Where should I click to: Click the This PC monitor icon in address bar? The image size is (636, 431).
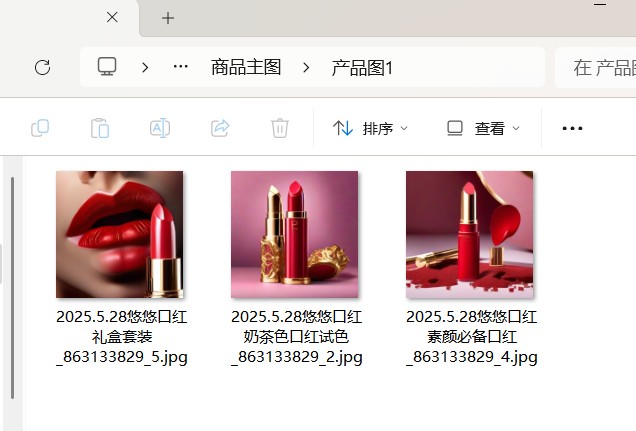[x=107, y=66]
